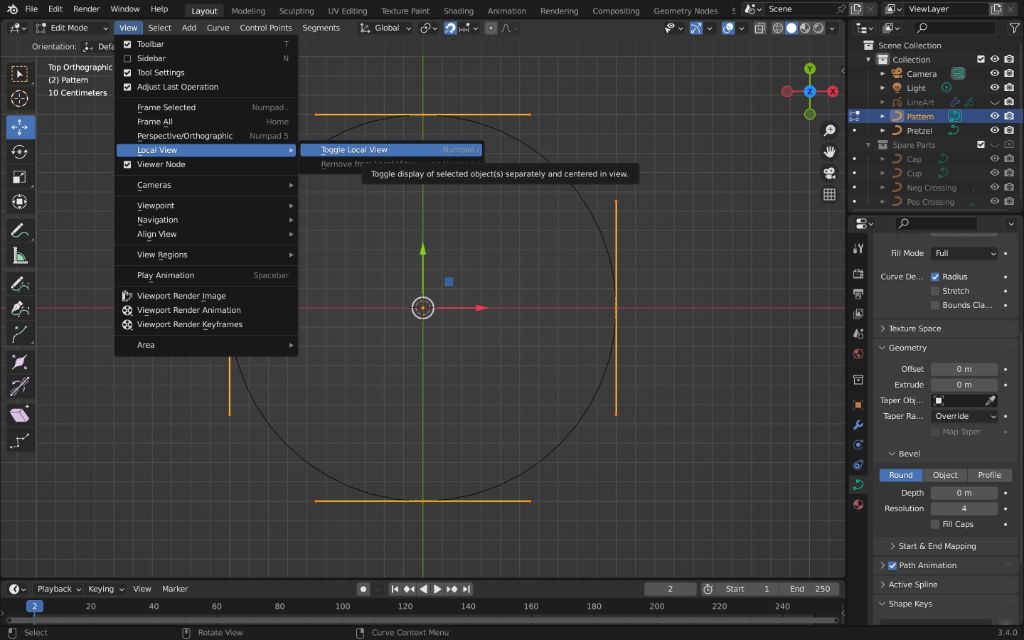This screenshot has height=640, width=1024.
Task: Click the bevel Resolution value slider
Action: (x=964, y=508)
